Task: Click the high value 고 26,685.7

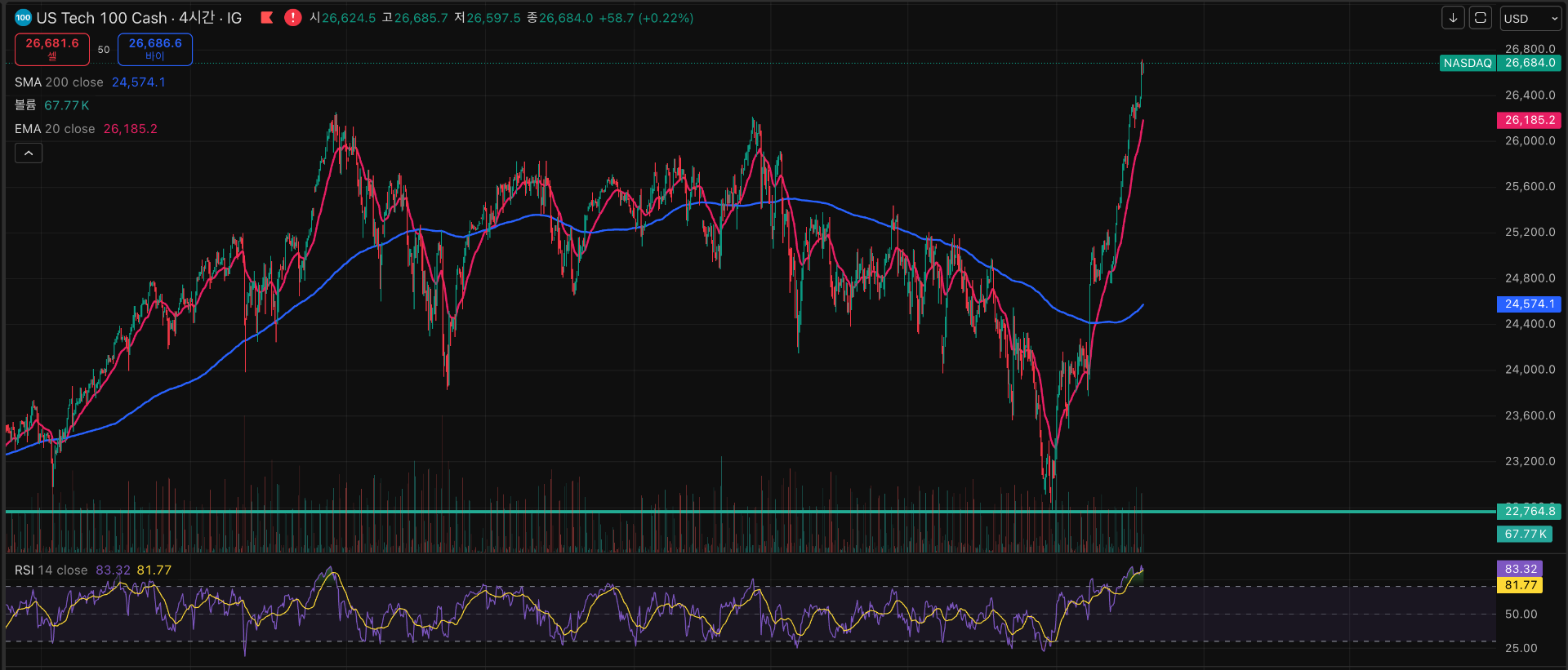Action: click(415, 18)
